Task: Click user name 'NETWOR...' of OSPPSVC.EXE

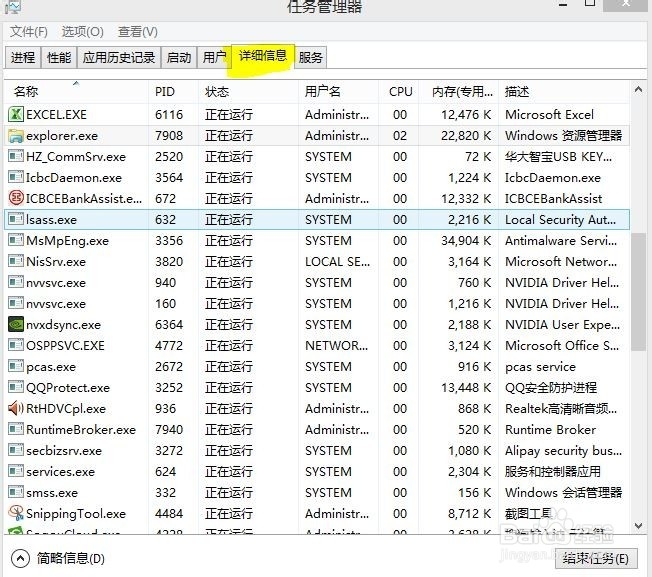Action: 336,345
